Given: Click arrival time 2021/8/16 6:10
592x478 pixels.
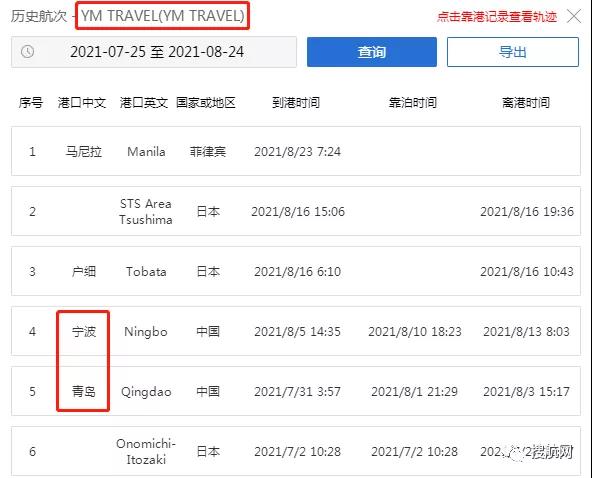Looking at the screenshot, I should [x=298, y=271].
